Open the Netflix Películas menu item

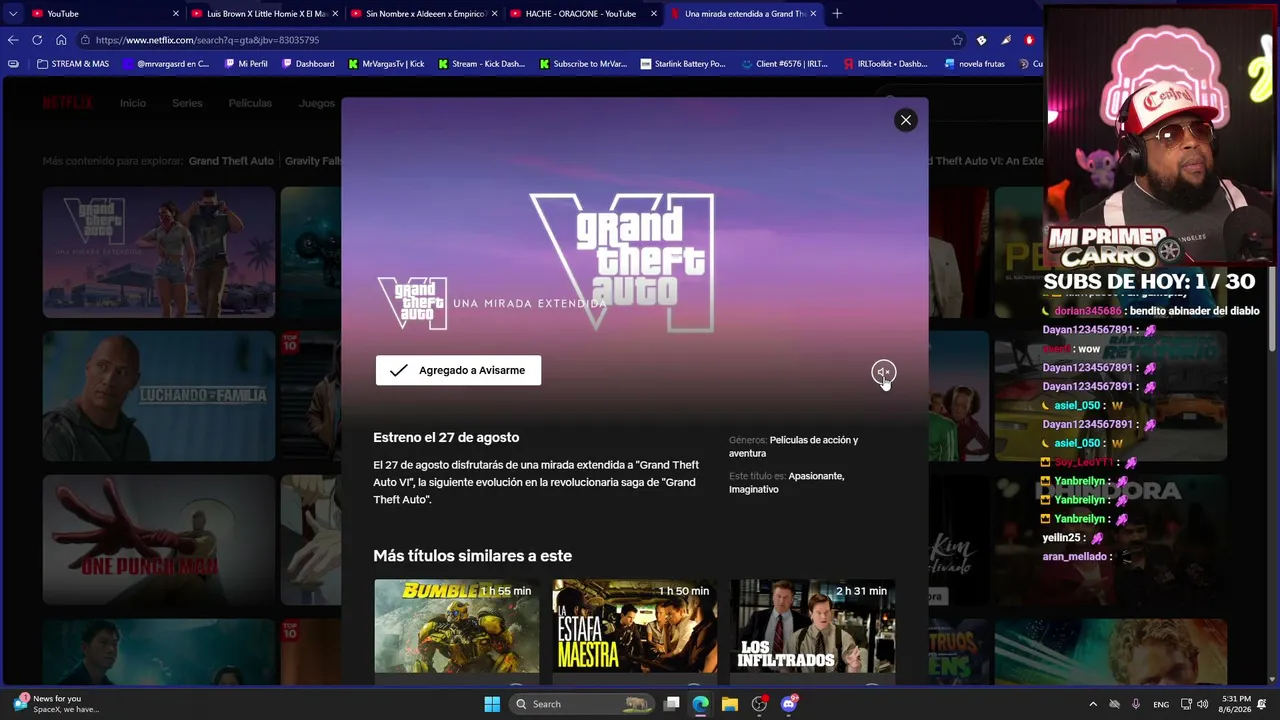(250, 103)
